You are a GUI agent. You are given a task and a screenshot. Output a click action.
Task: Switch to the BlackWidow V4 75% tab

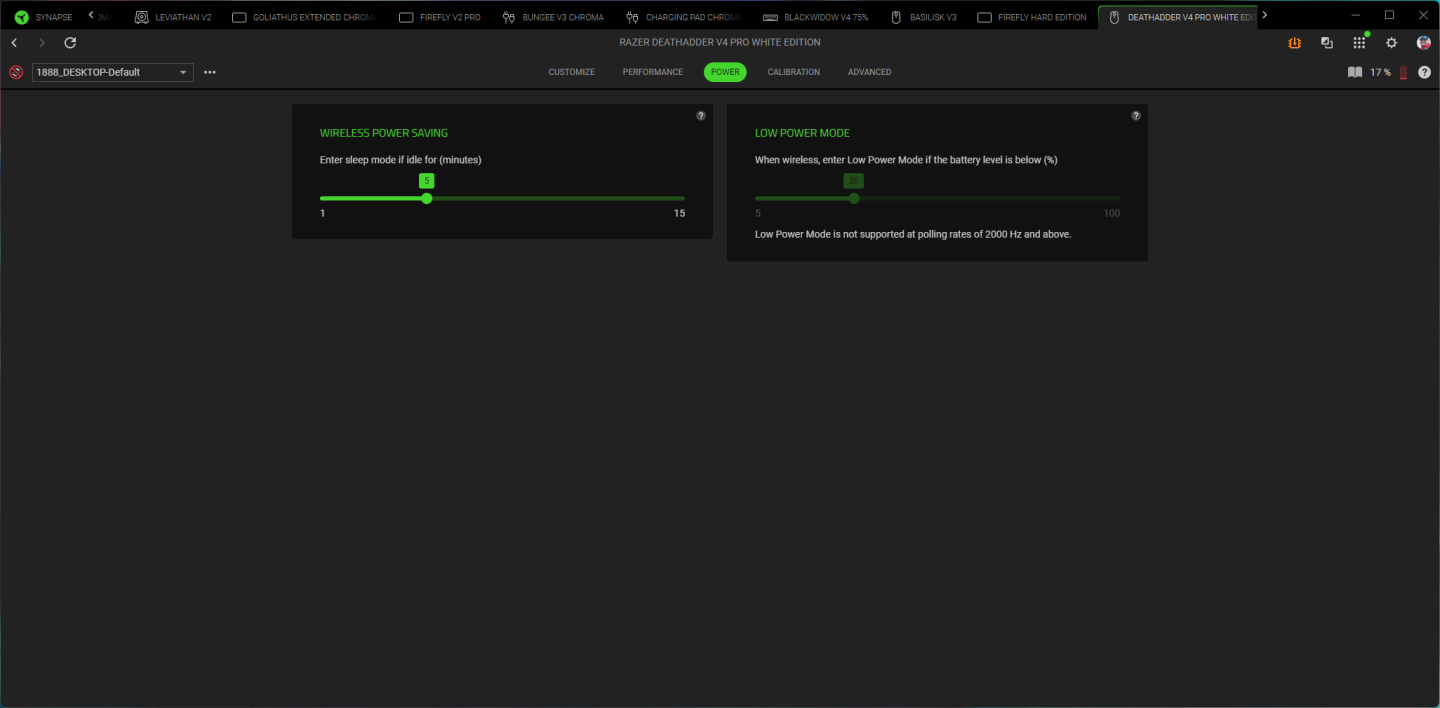(x=815, y=17)
